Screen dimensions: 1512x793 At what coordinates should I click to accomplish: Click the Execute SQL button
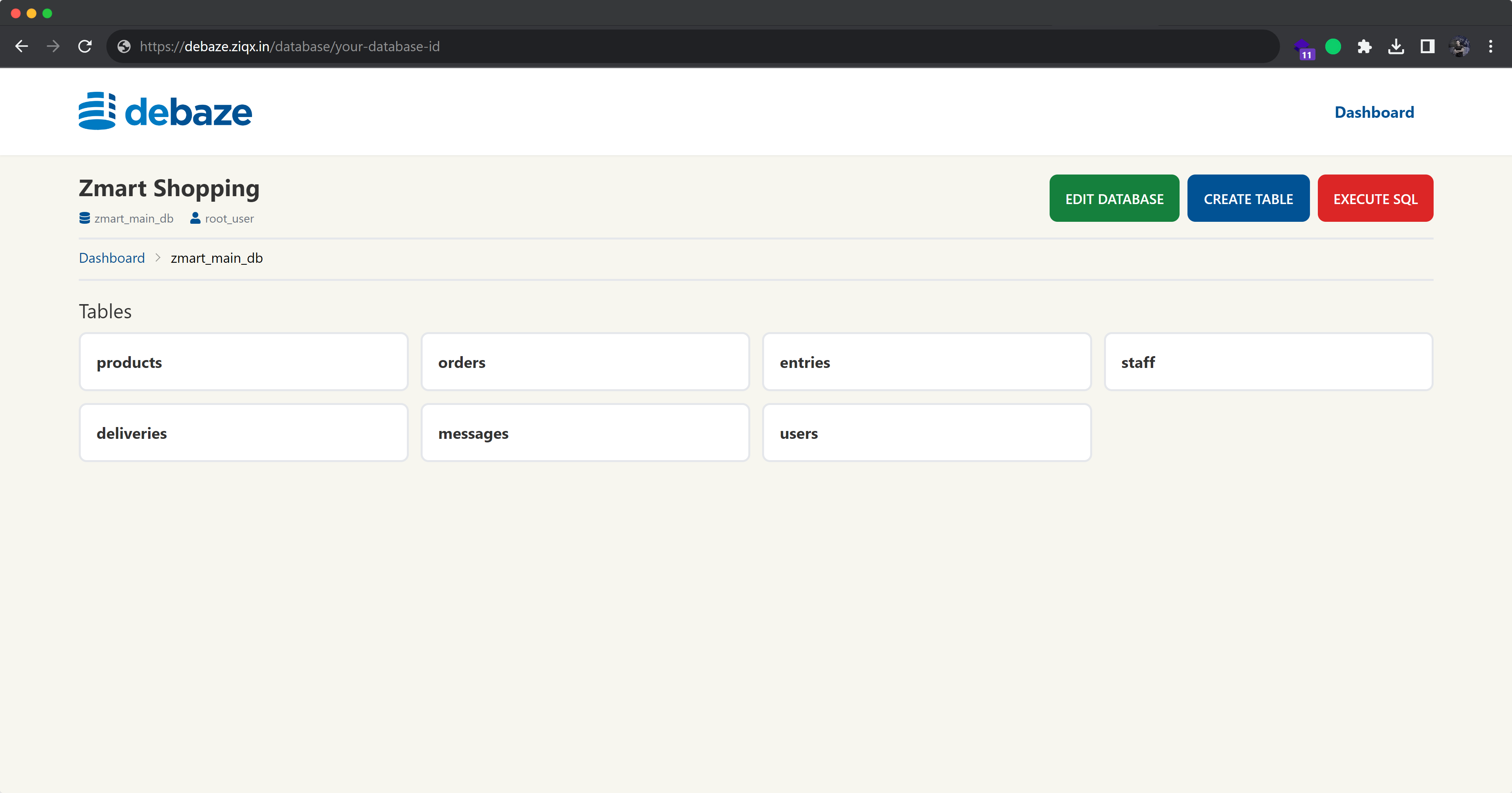coord(1375,199)
